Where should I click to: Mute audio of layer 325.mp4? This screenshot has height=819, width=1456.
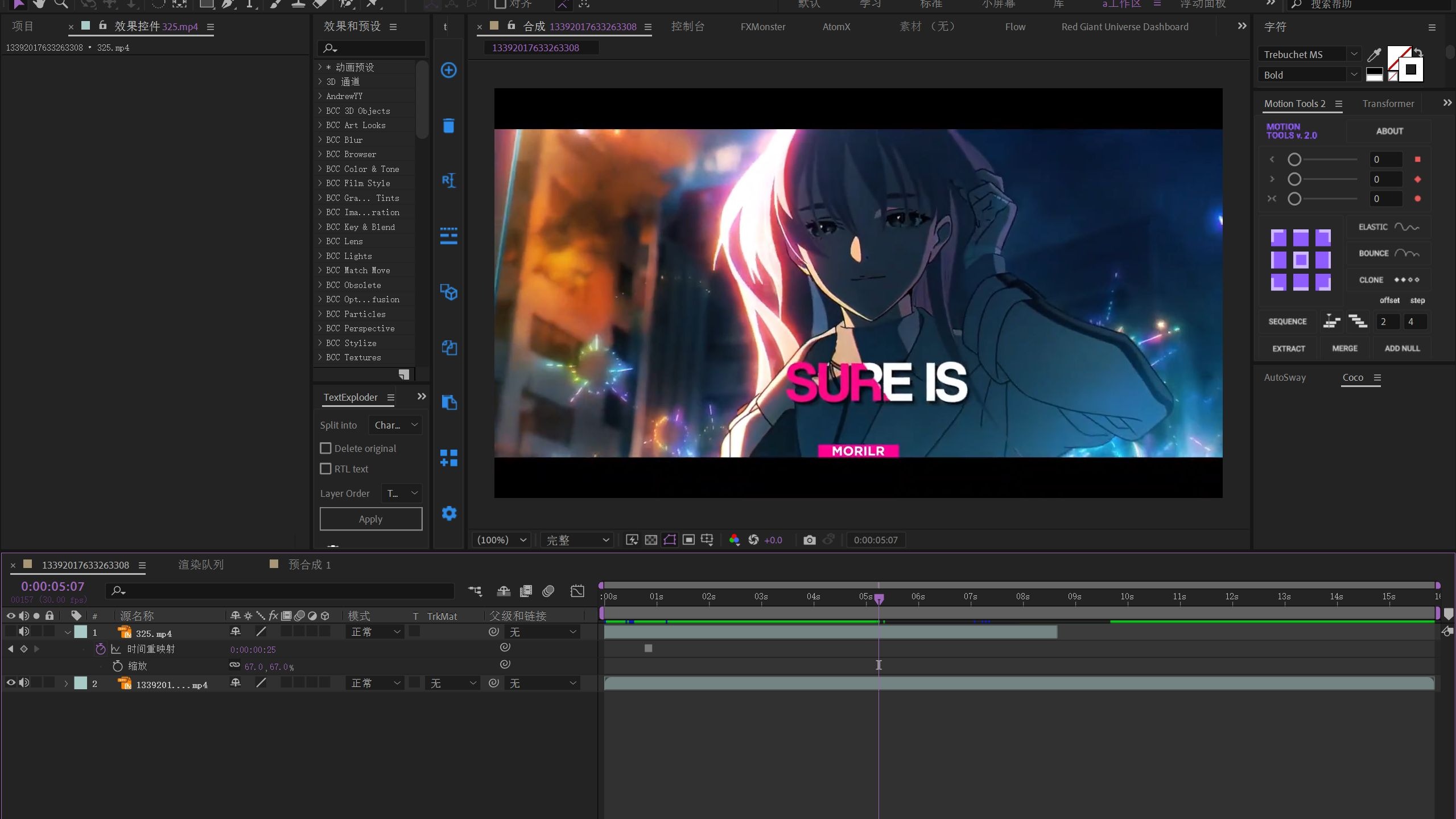24,631
